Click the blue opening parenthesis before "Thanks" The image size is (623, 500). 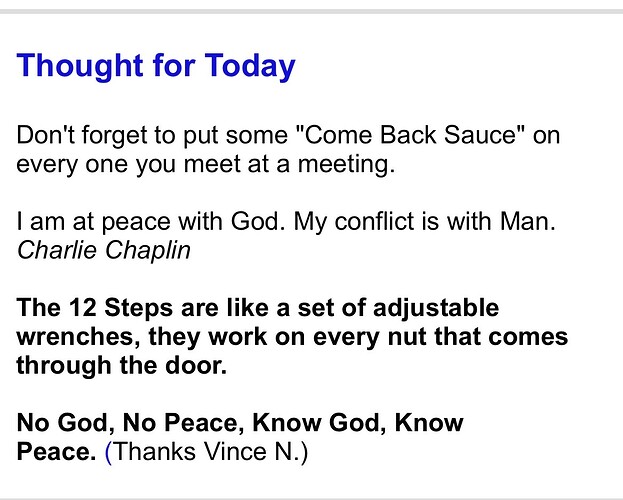click(x=109, y=452)
